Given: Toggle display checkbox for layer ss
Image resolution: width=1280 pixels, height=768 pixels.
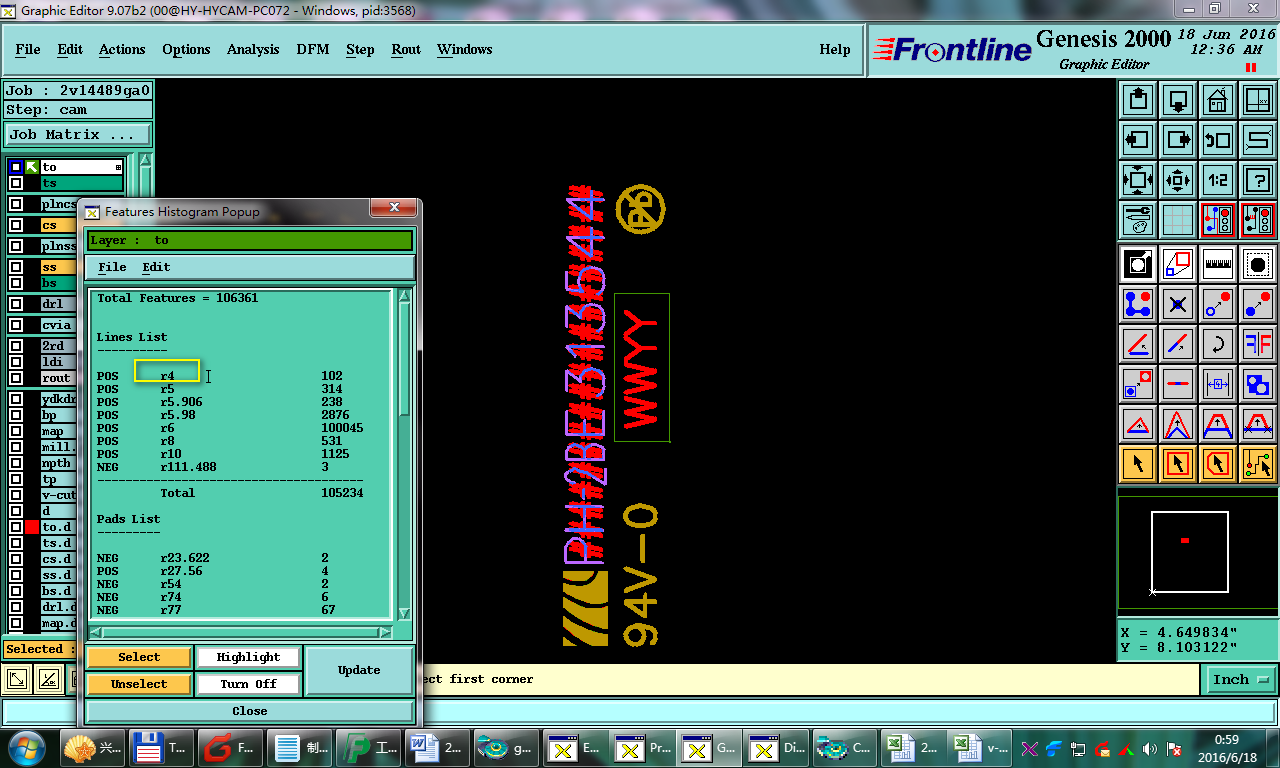Looking at the screenshot, I should click(15, 267).
